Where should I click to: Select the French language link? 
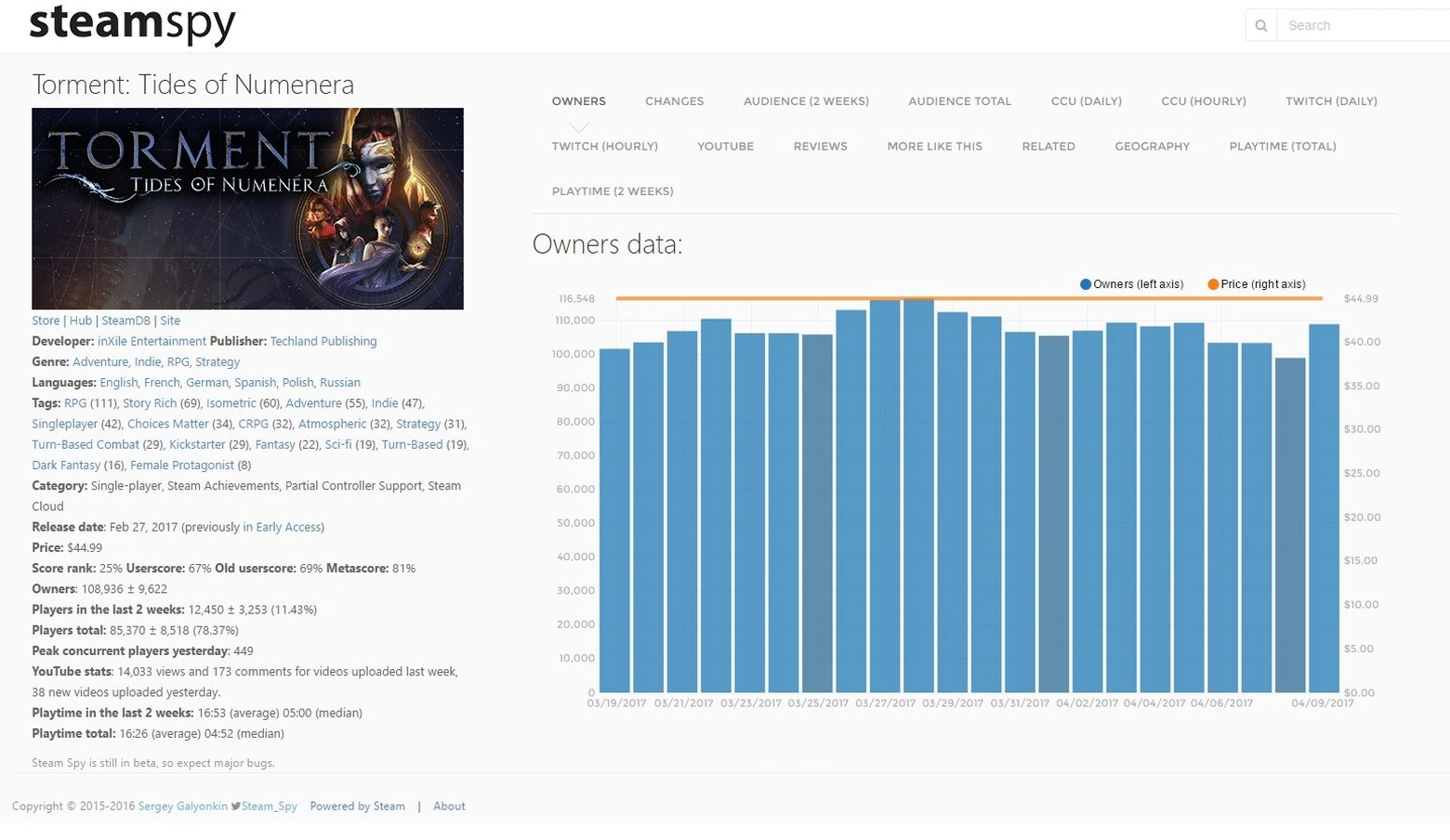click(162, 383)
